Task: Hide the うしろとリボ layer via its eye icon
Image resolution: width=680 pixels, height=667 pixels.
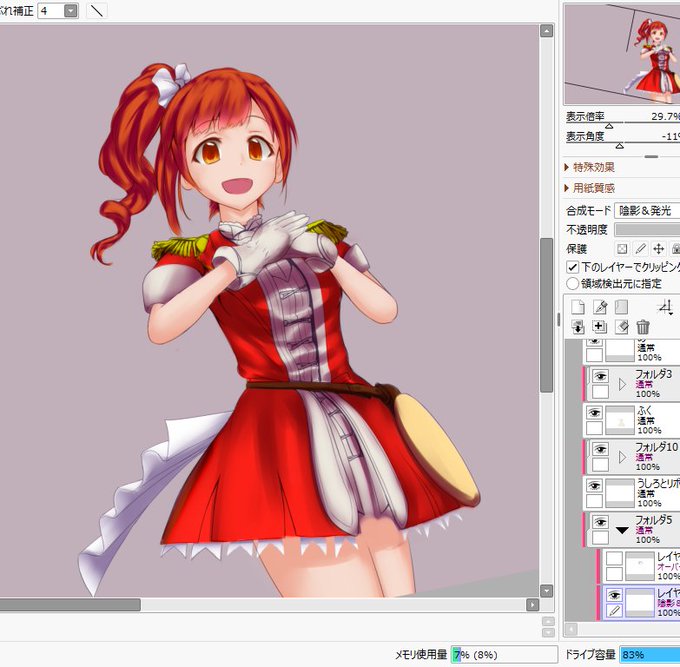Action: pos(594,485)
